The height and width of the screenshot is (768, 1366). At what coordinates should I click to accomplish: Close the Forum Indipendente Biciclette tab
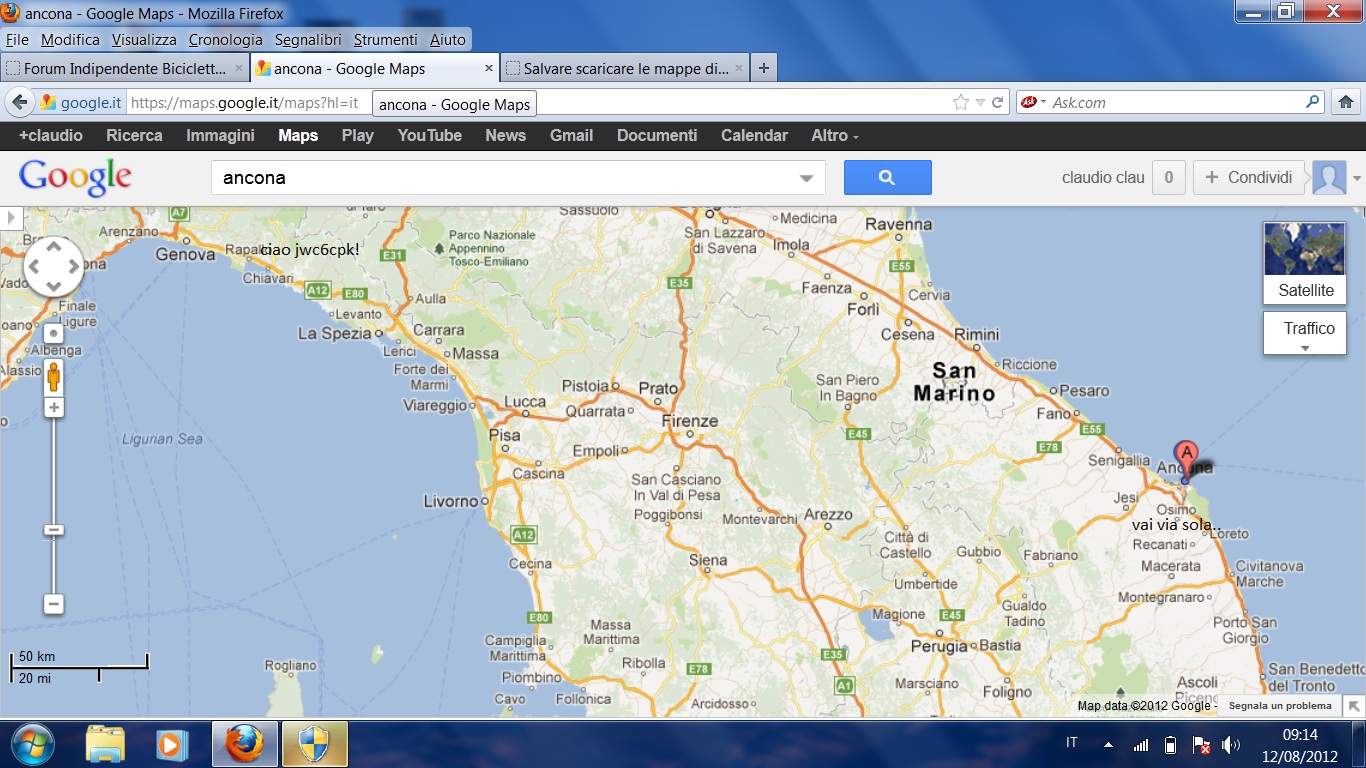pos(238,68)
